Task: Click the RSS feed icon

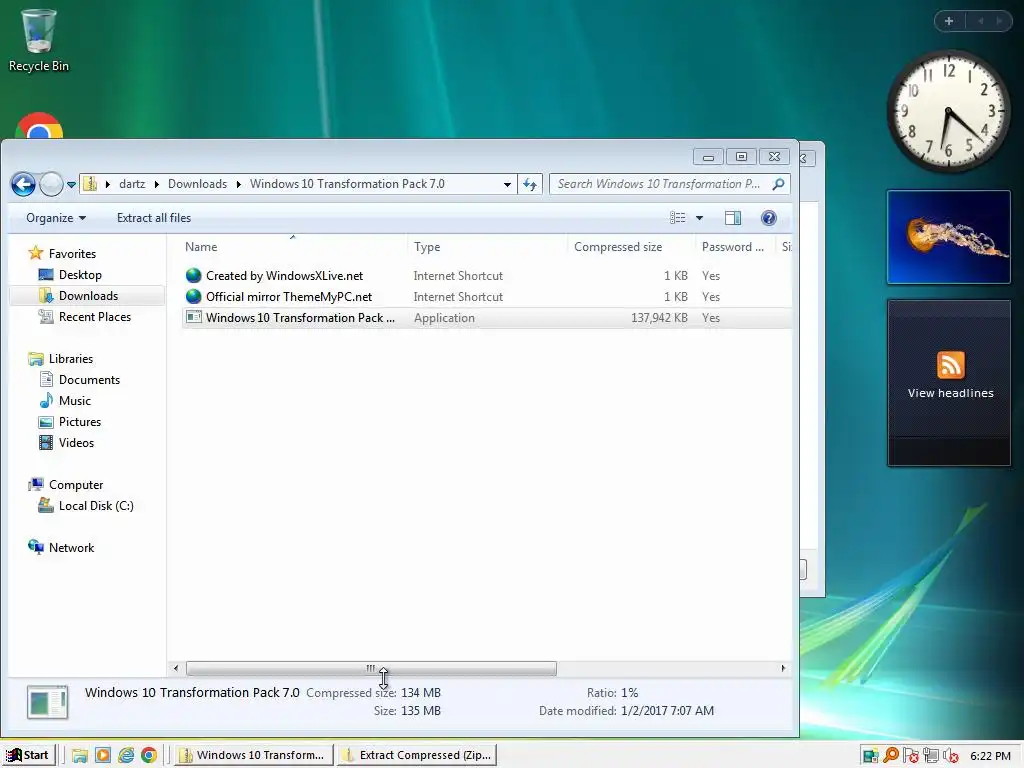Action: 950,364
